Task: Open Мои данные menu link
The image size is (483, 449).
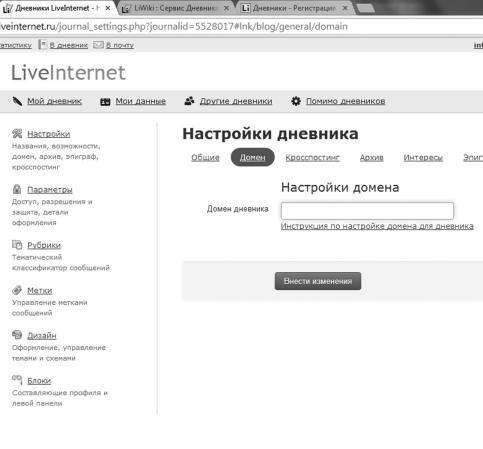Action: tap(141, 101)
